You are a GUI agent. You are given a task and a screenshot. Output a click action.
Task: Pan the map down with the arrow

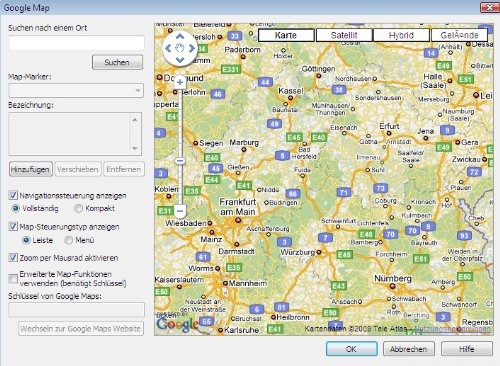(x=180, y=60)
